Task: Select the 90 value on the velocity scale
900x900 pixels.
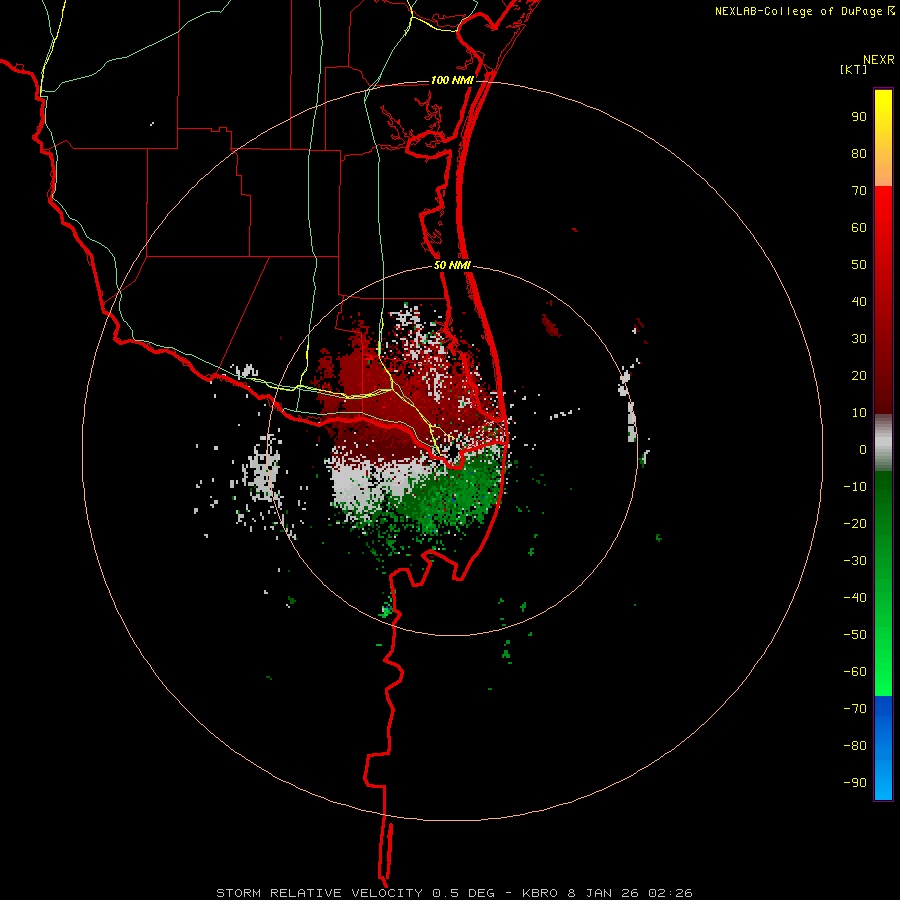Action: coord(859,117)
